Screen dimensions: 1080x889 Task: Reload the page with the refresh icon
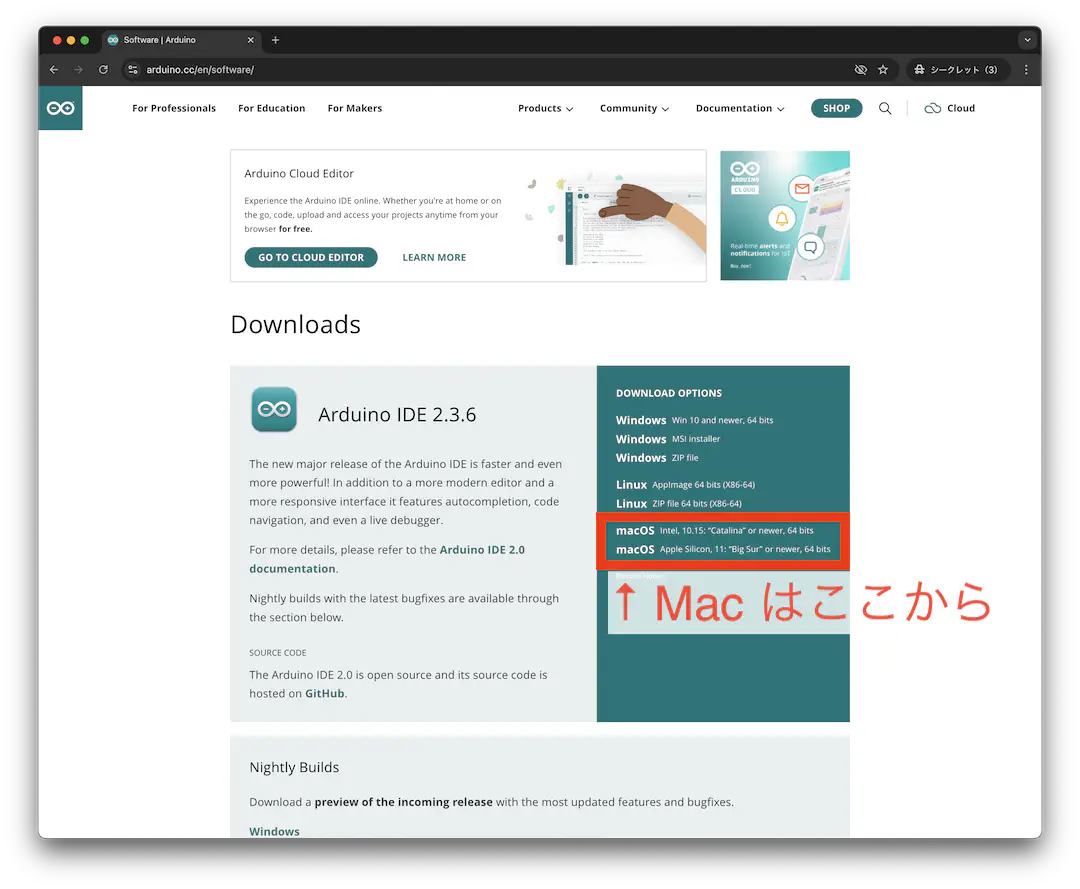coord(103,70)
